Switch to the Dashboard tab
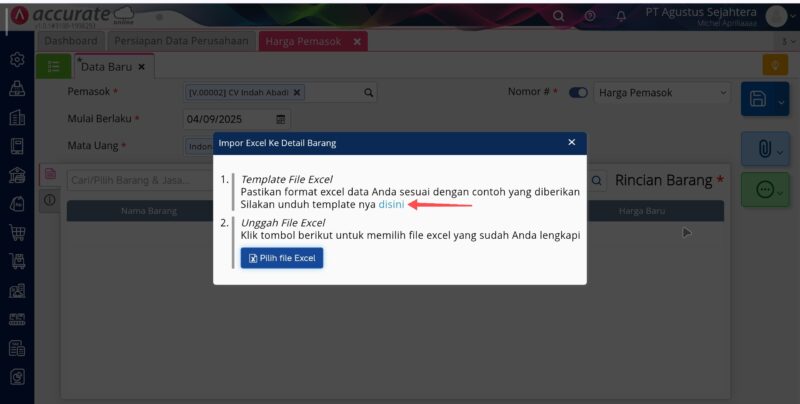 click(x=70, y=41)
